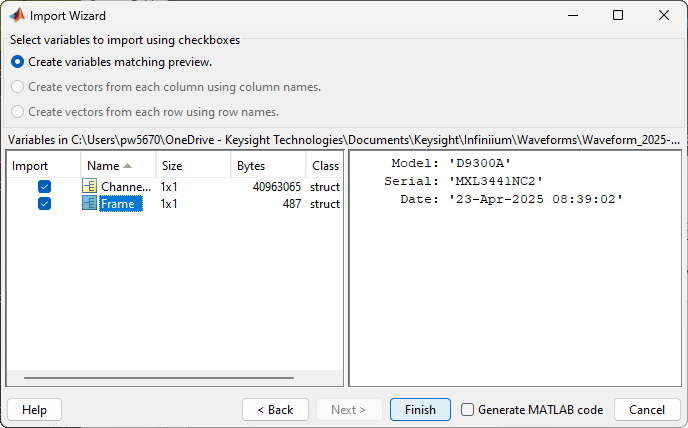This screenshot has width=688, height=428.
Task: Enable Generate MATLAB code checkbox
Action: 468,410
